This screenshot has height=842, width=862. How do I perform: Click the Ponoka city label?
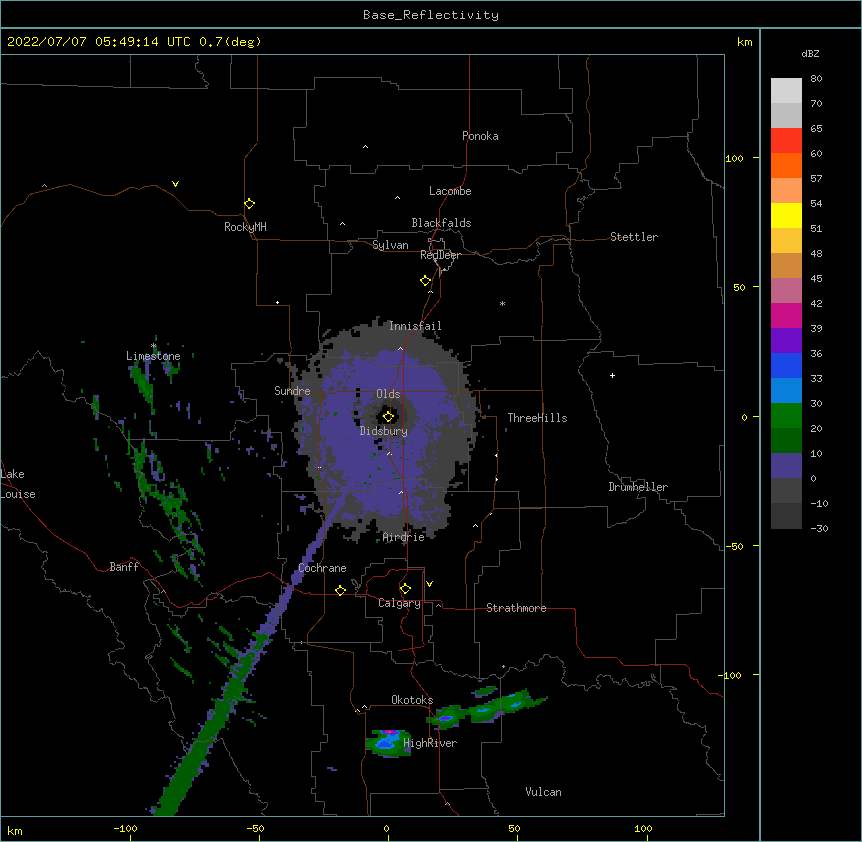pos(480,136)
